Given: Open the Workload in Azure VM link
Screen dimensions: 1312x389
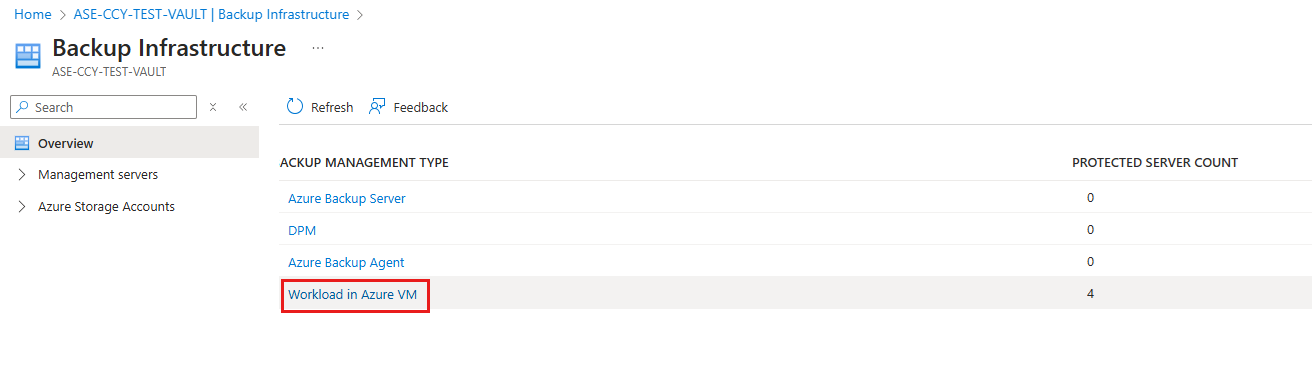Looking at the screenshot, I should (352, 294).
